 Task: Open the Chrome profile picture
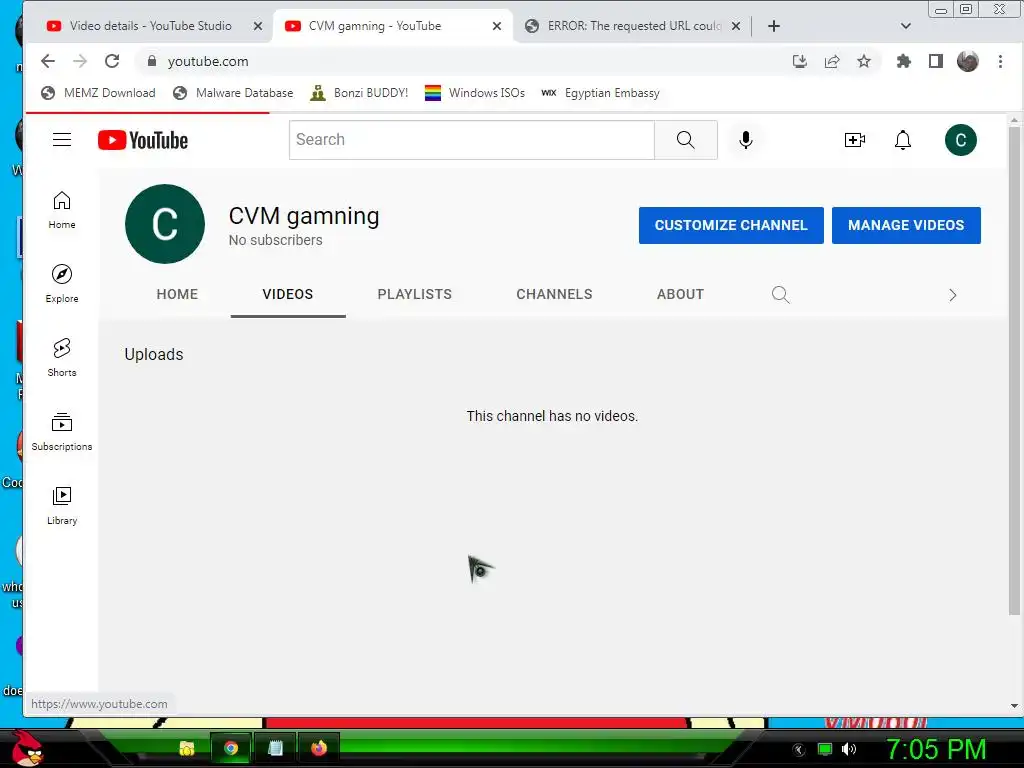click(x=968, y=61)
